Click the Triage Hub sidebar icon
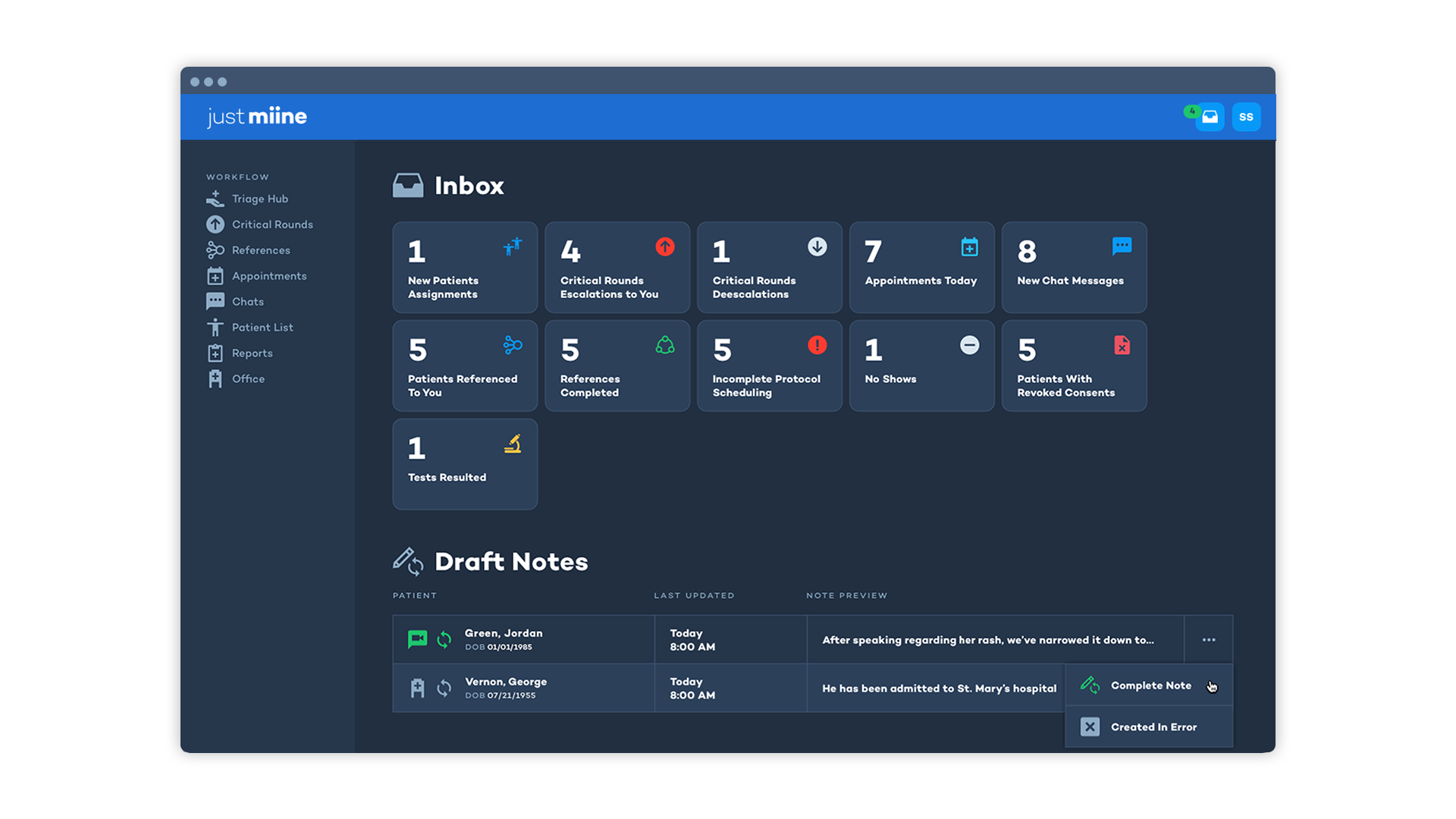This screenshot has width=1456, height=819. (215, 199)
